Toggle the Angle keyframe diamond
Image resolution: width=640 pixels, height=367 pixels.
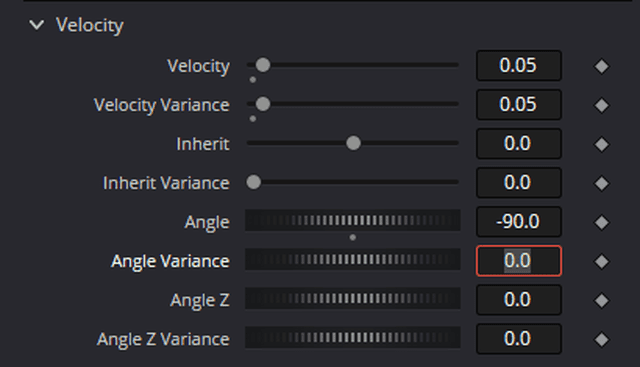tap(601, 222)
